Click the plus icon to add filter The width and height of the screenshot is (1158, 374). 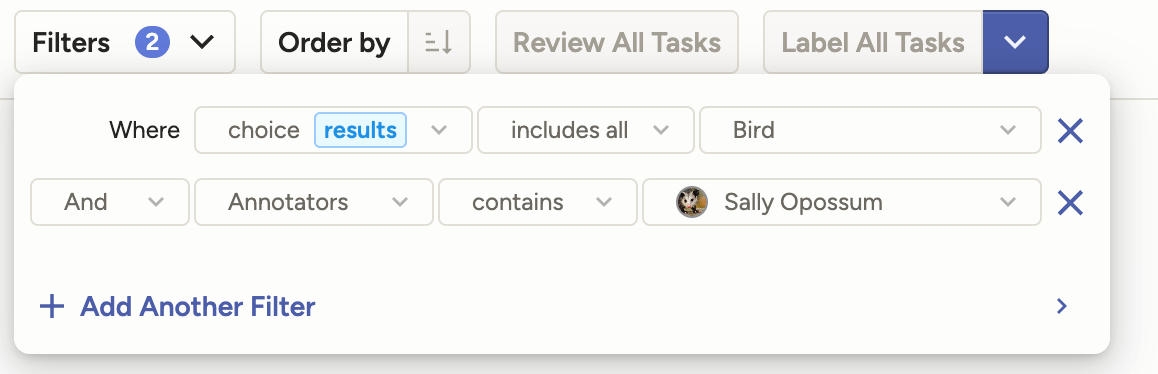click(x=52, y=306)
